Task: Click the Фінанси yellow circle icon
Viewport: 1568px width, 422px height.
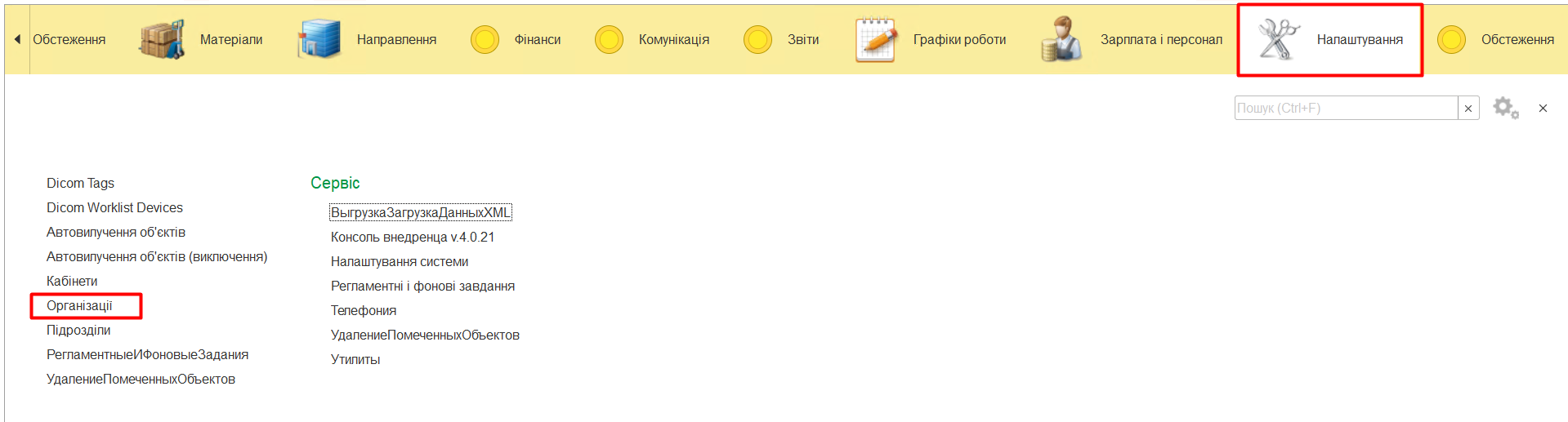Action: 485,40
